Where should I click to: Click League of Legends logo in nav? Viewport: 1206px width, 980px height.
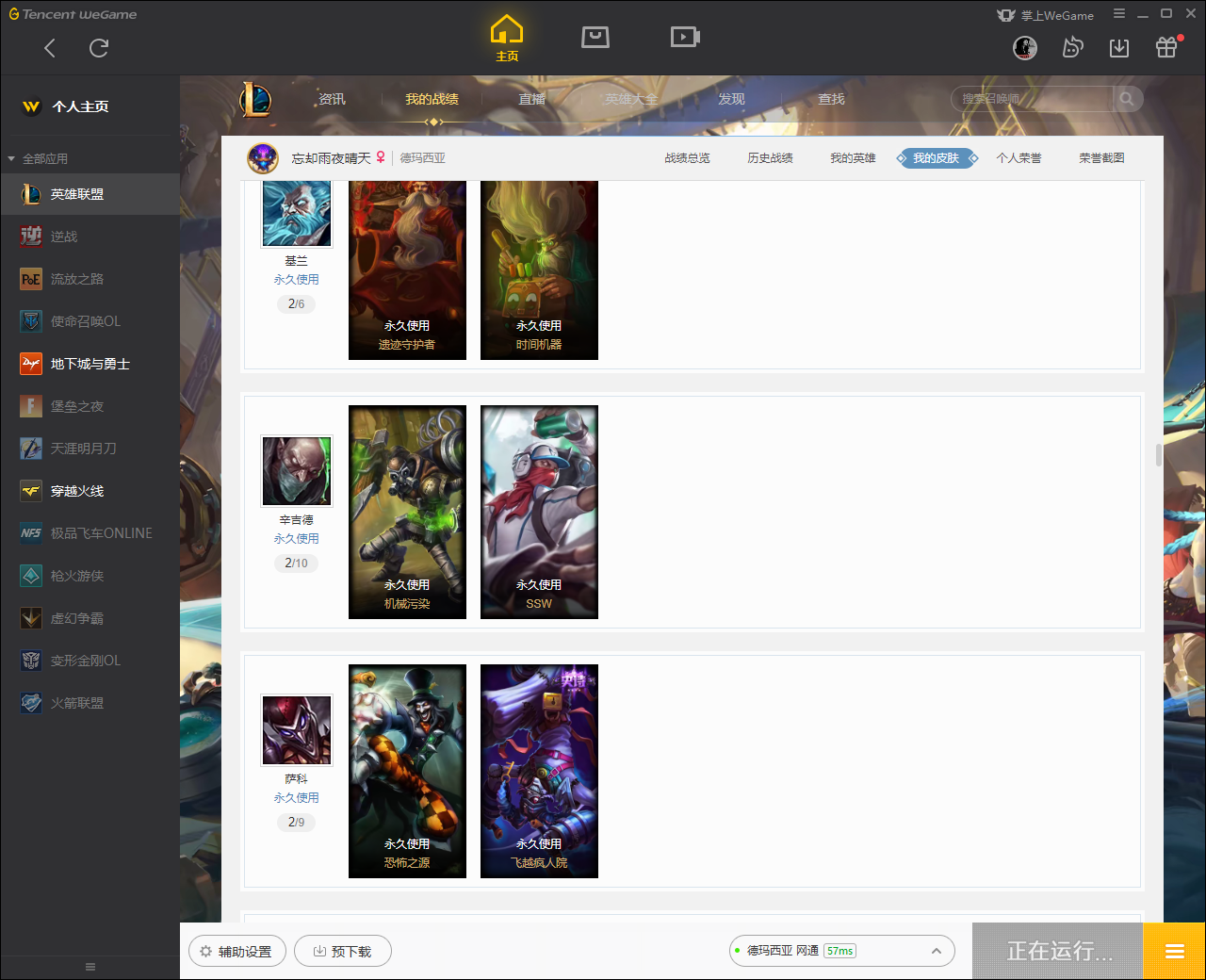tap(254, 99)
